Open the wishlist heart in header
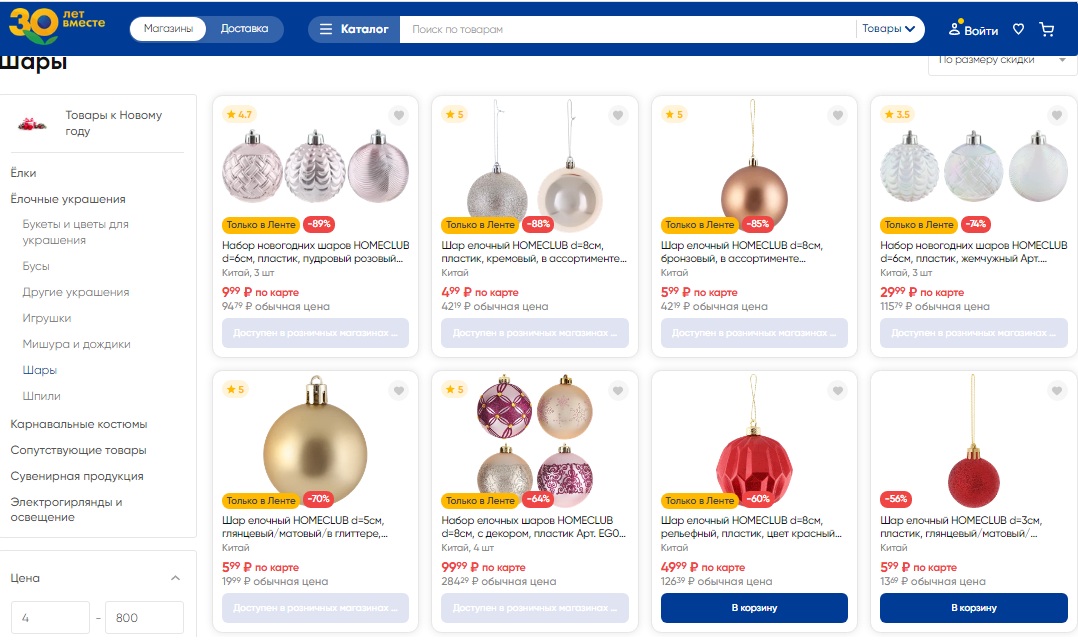The image size is (1078, 644). pyautogui.click(x=1018, y=30)
